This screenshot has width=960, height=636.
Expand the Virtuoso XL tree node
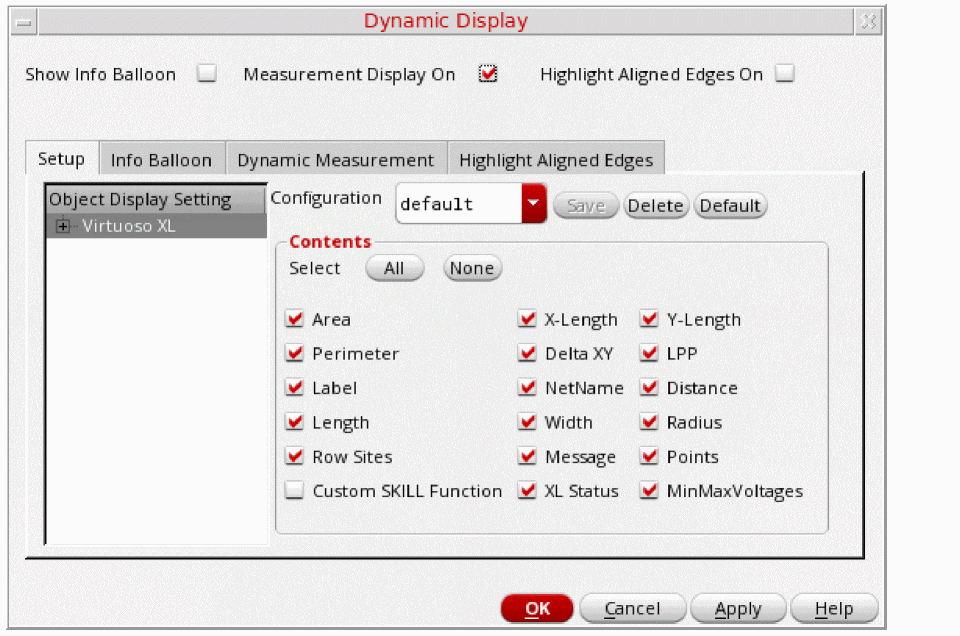[x=64, y=226]
